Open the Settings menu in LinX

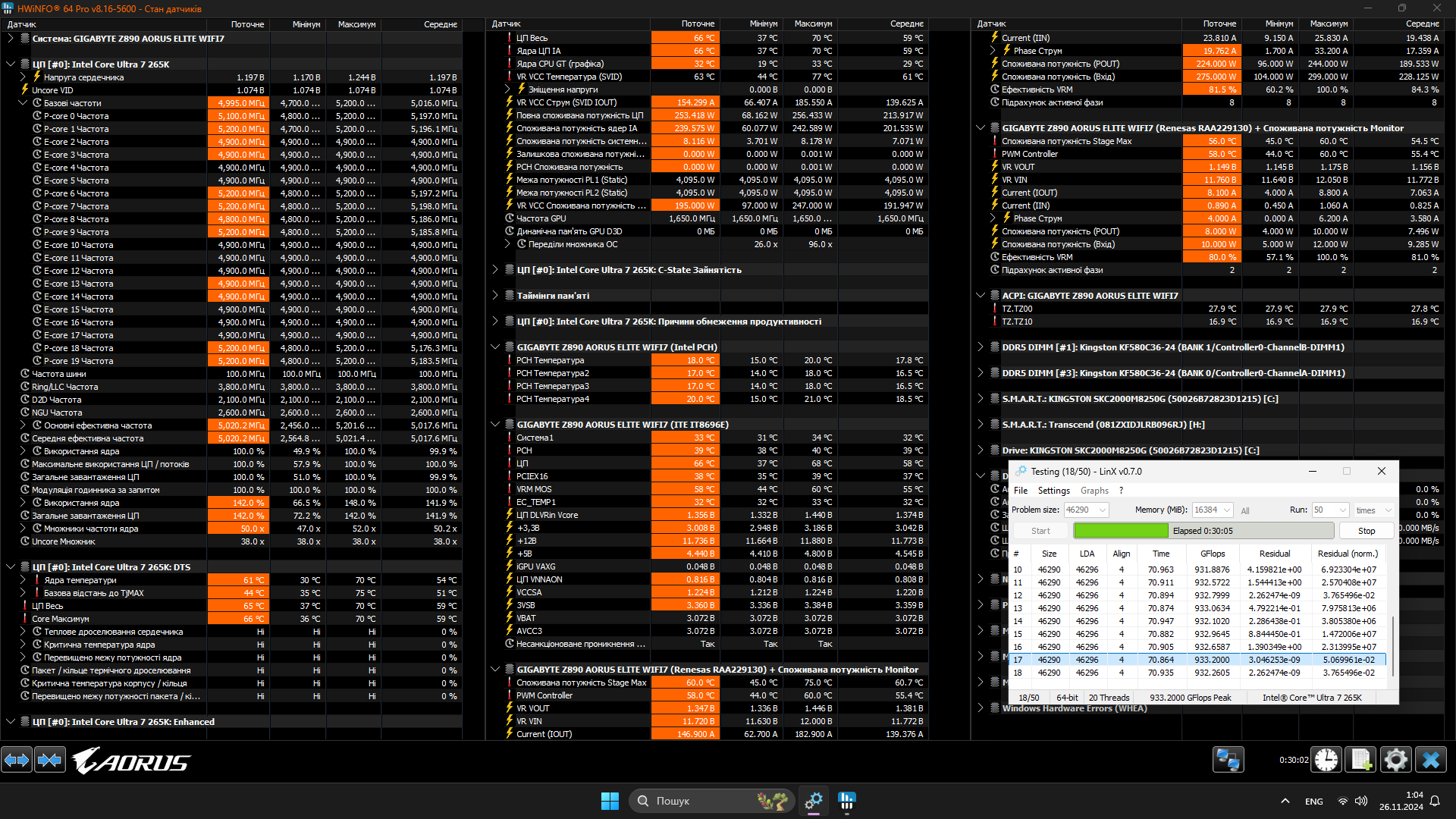pyautogui.click(x=1053, y=491)
